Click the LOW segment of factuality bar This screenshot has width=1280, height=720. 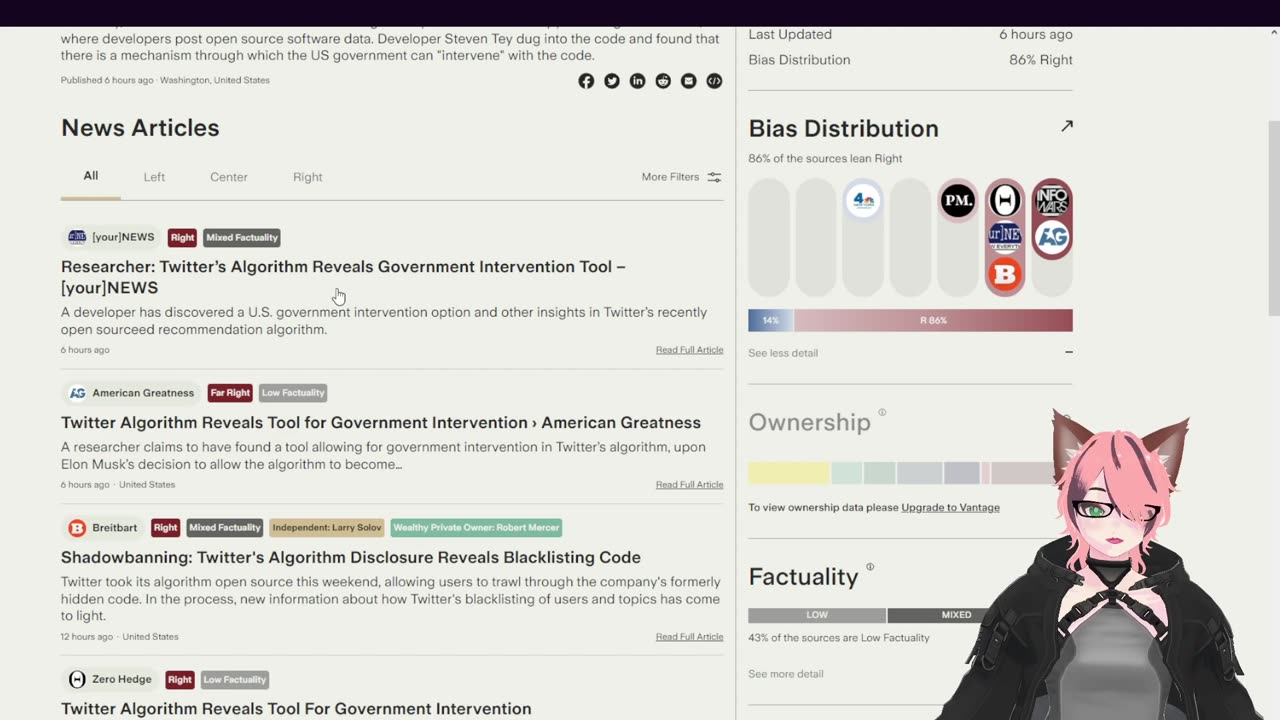(x=817, y=615)
